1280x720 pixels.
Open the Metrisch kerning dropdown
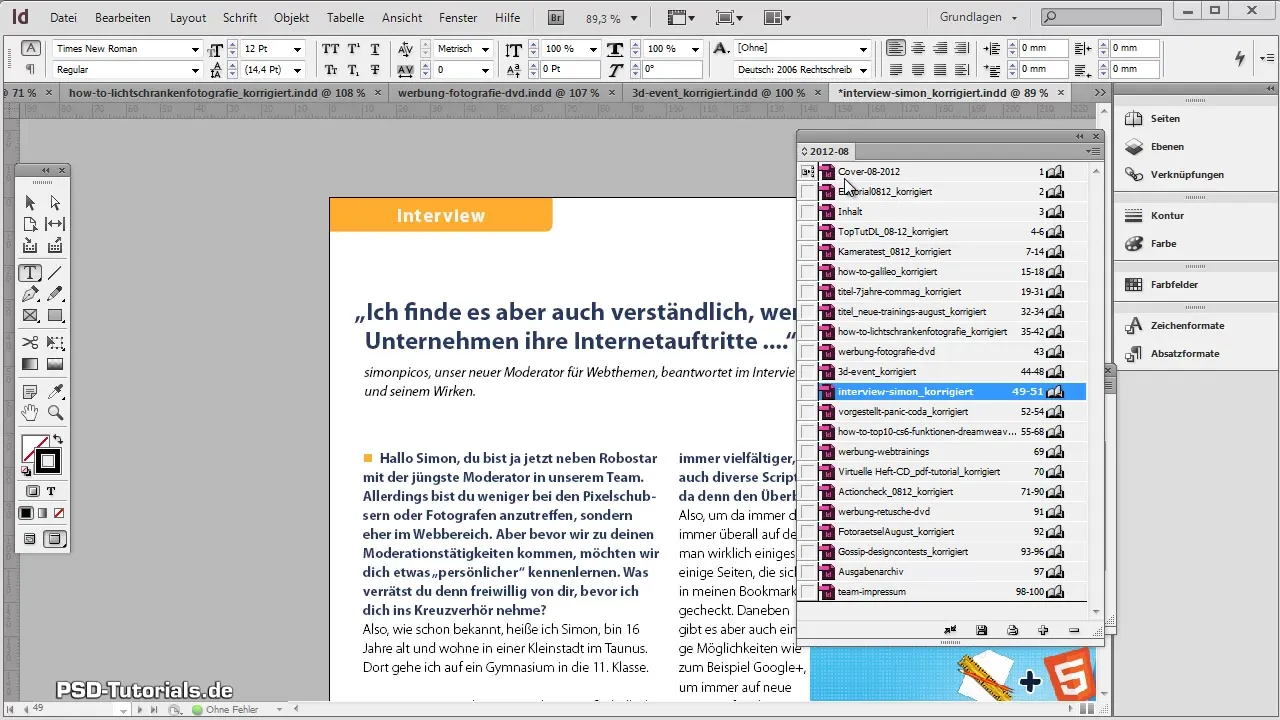[485, 49]
